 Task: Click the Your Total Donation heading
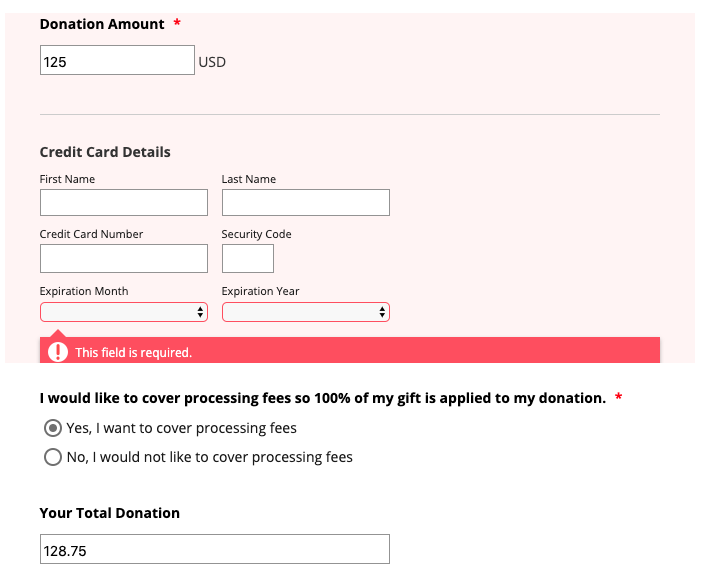coord(109,513)
